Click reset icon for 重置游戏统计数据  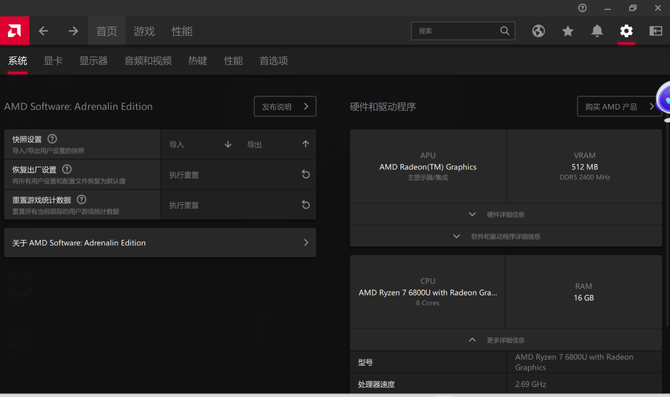[306, 205]
